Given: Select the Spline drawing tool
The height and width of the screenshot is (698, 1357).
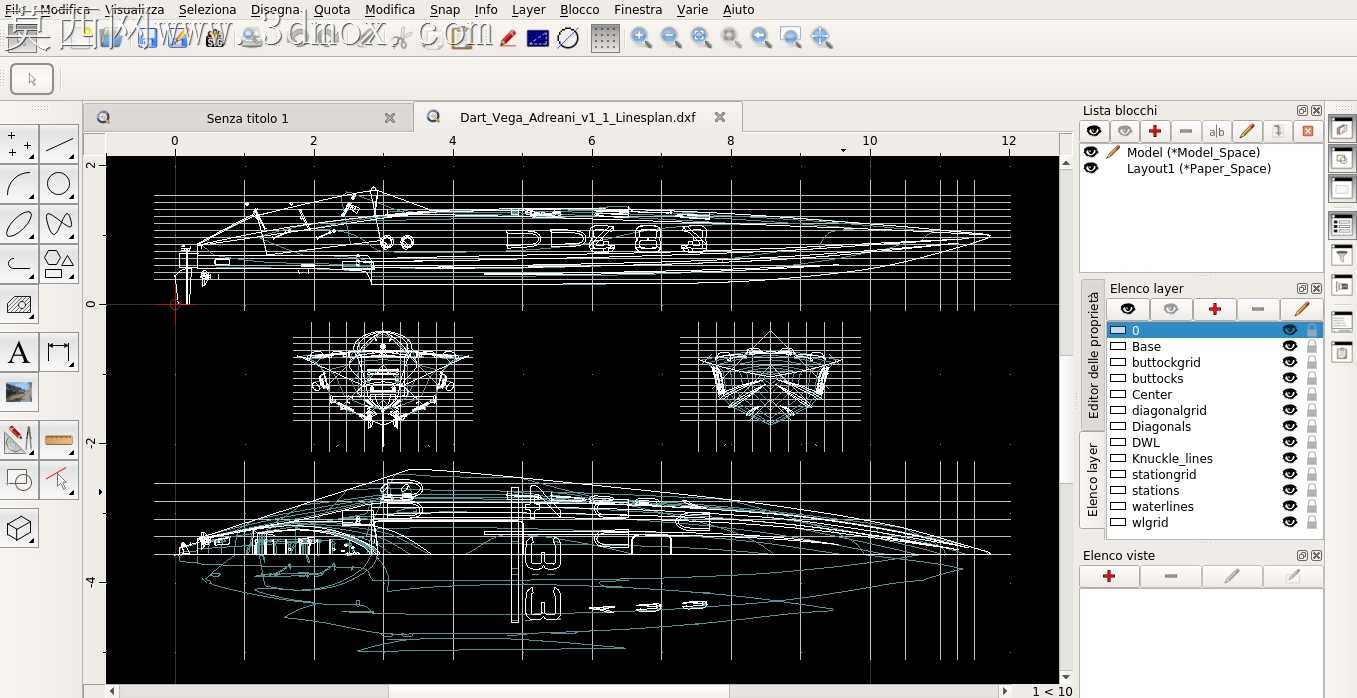Looking at the screenshot, I should (x=59, y=224).
